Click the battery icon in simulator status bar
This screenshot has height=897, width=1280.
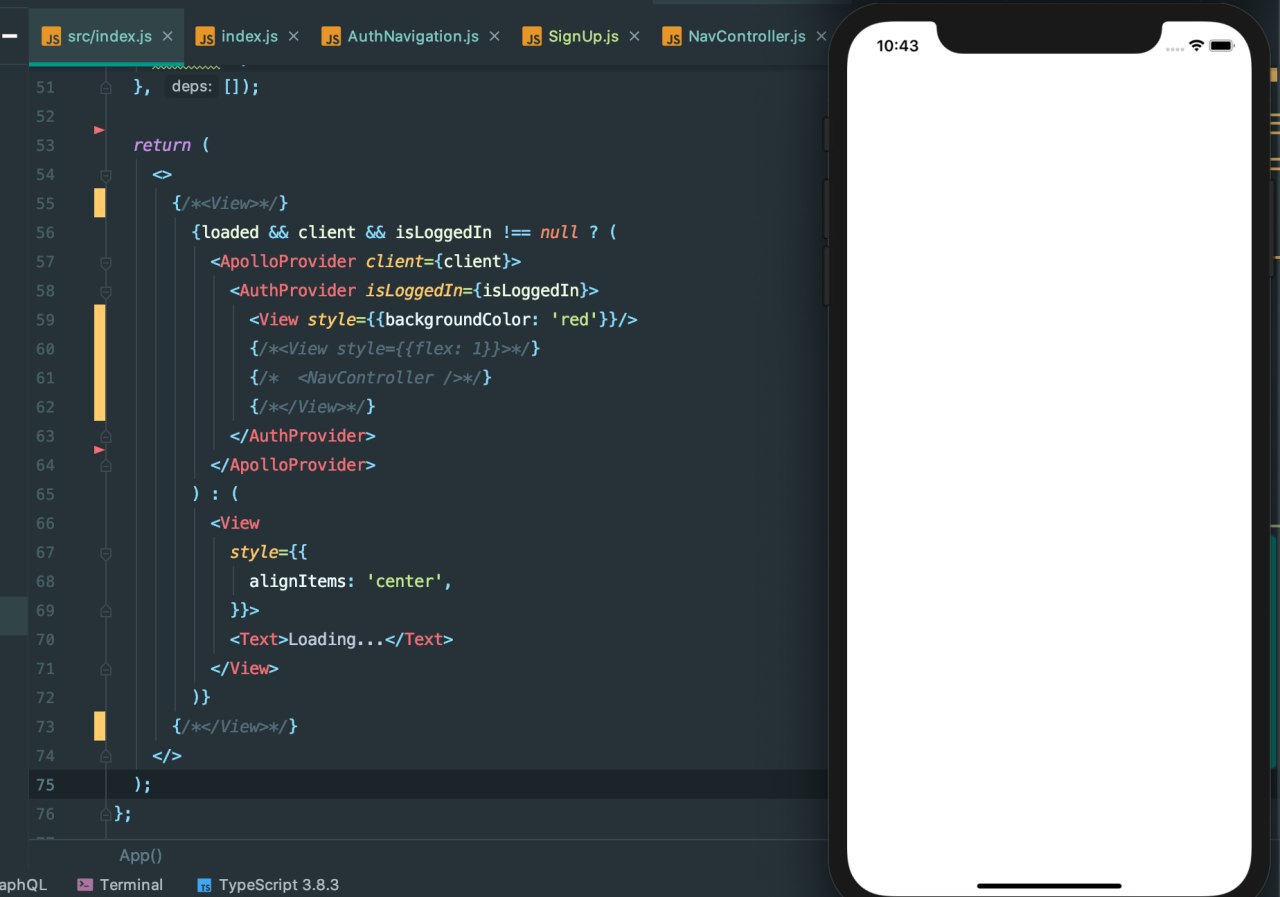pos(1222,46)
